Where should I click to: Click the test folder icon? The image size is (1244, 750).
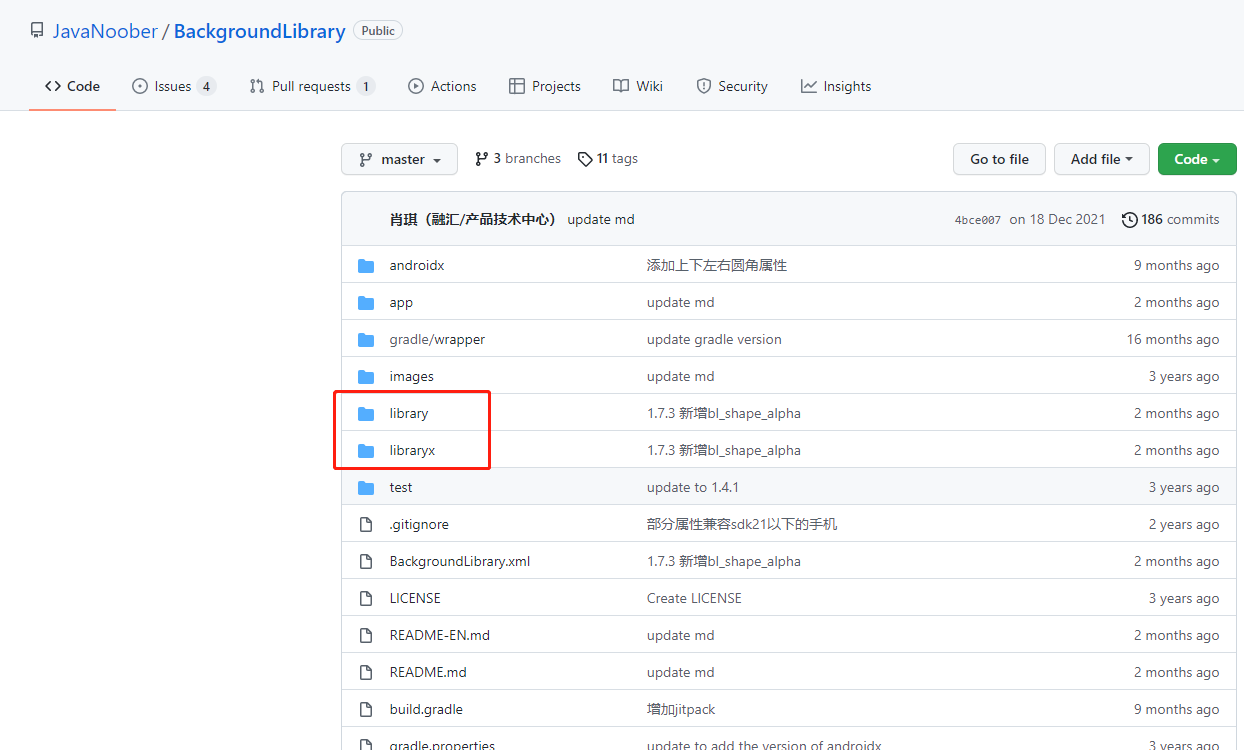[366, 488]
